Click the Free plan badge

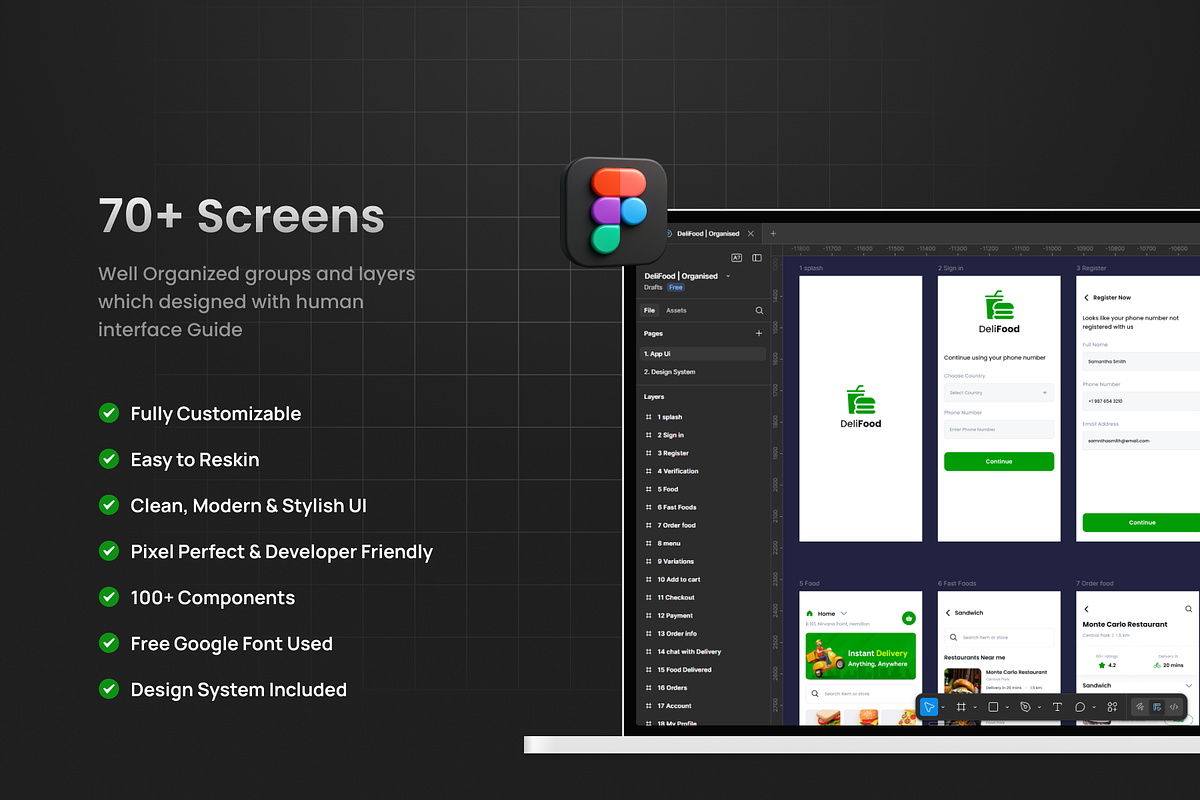coord(676,287)
